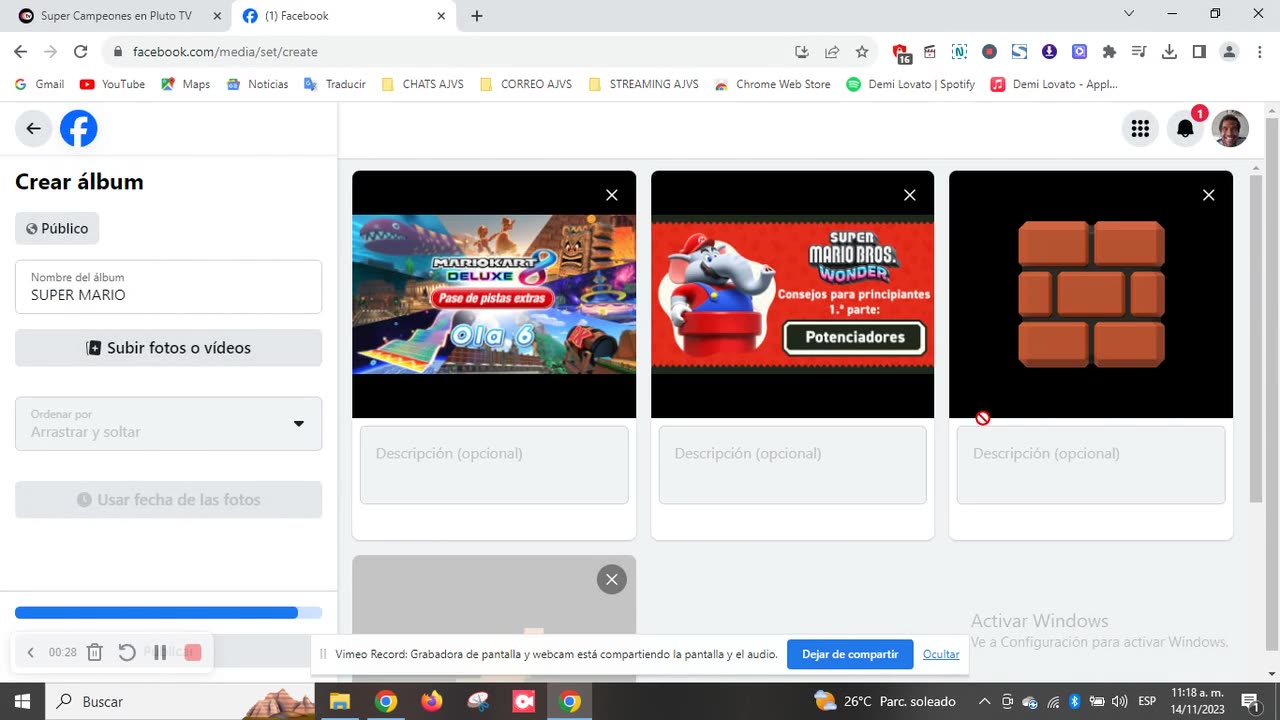Image resolution: width=1280 pixels, height=720 pixels.
Task: Restart the recording with the circular arrow
Action: (x=127, y=652)
